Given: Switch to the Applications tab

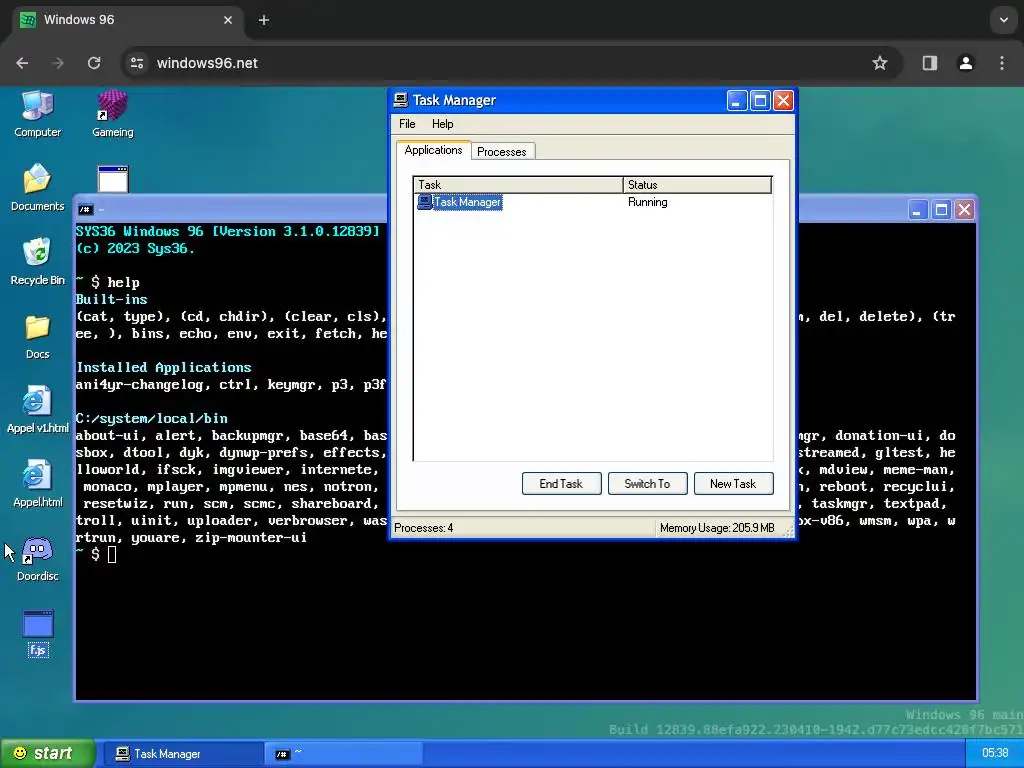Looking at the screenshot, I should pyautogui.click(x=433, y=150).
